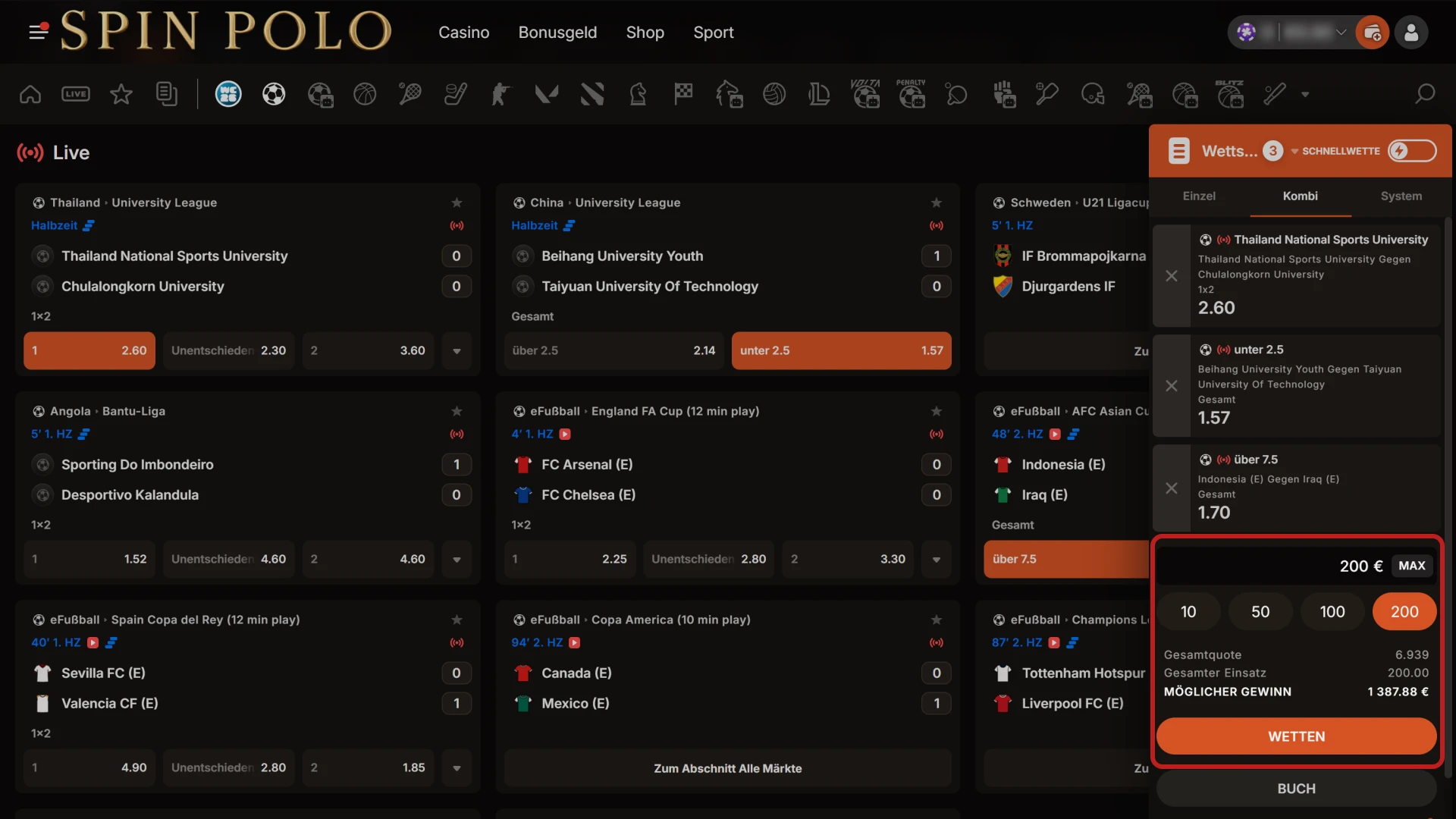Expand markets for FC Arsenal vs Chelsea

tap(937, 559)
